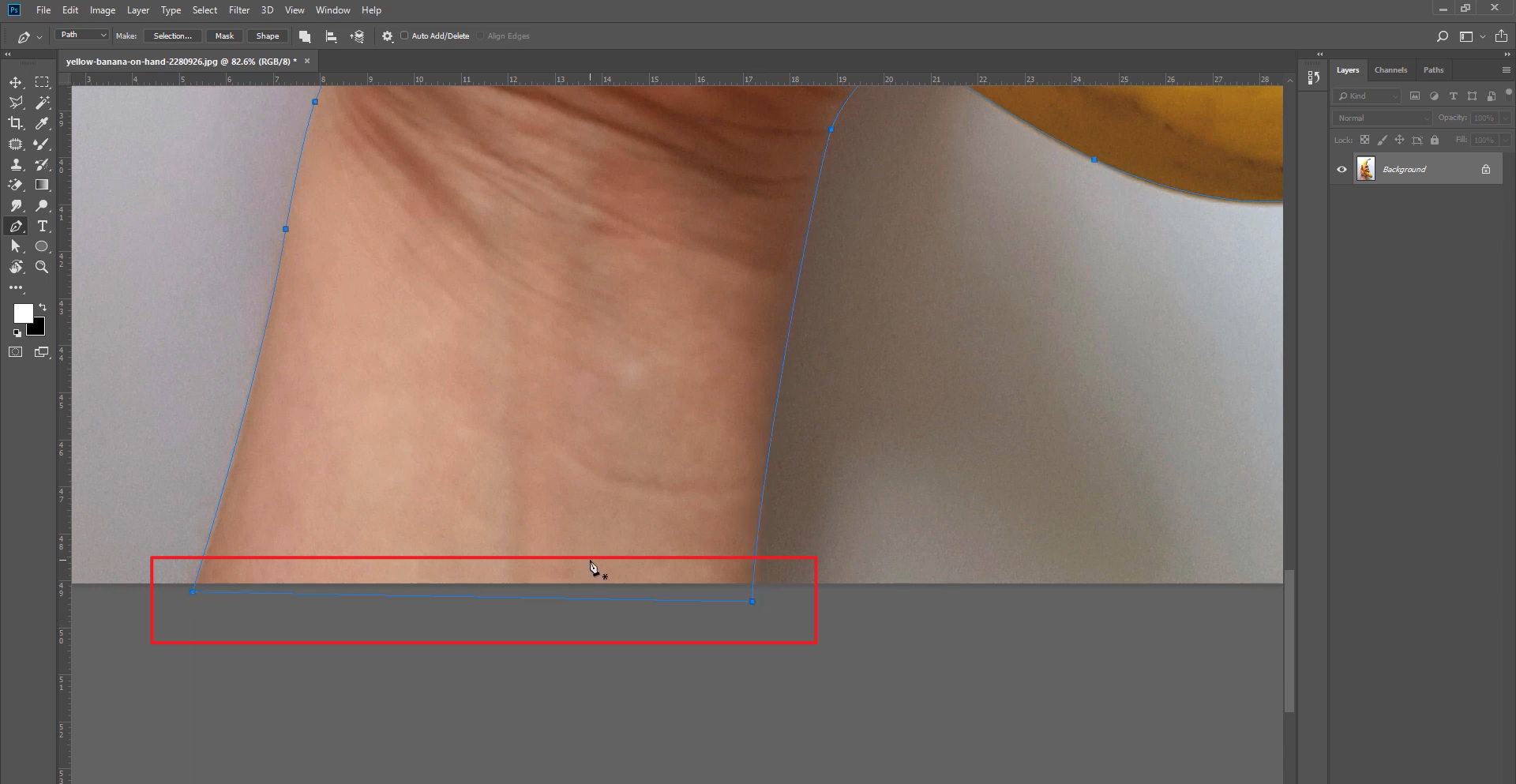Toggle Background layer visibility eye
This screenshot has height=784, width=1516.
pos(1341,168)
